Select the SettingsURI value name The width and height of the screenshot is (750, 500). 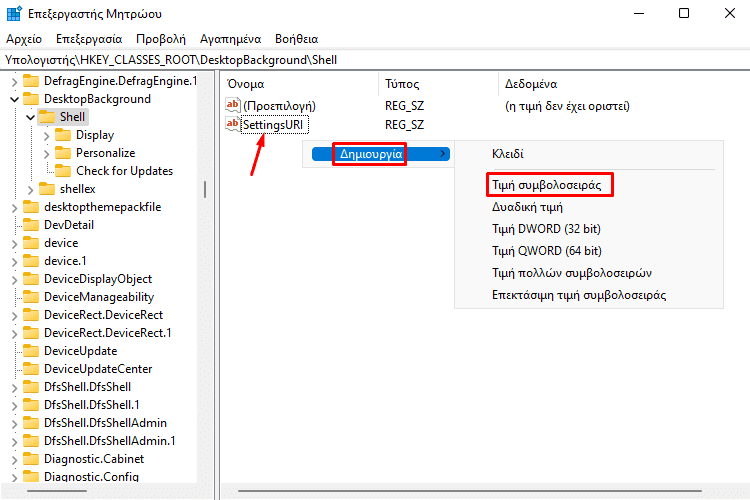pyautogui.click(x=274, y=125)
